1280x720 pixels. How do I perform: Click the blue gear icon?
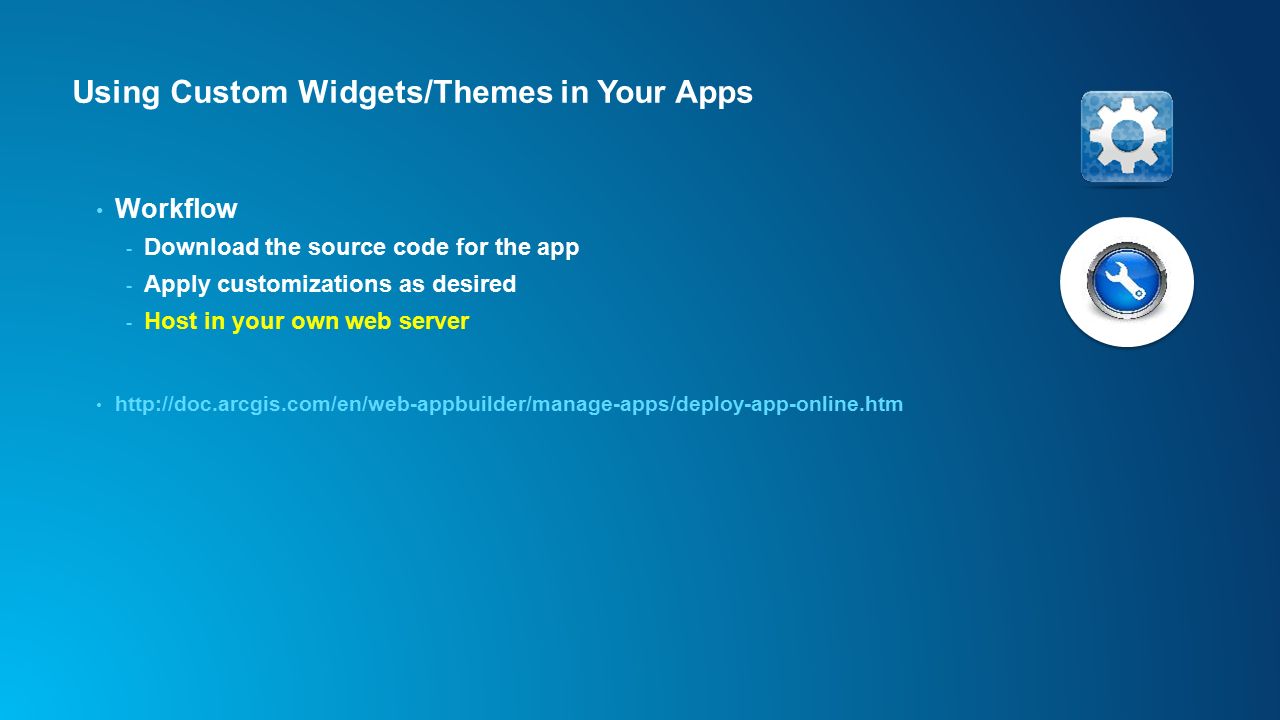point(1127,137)
